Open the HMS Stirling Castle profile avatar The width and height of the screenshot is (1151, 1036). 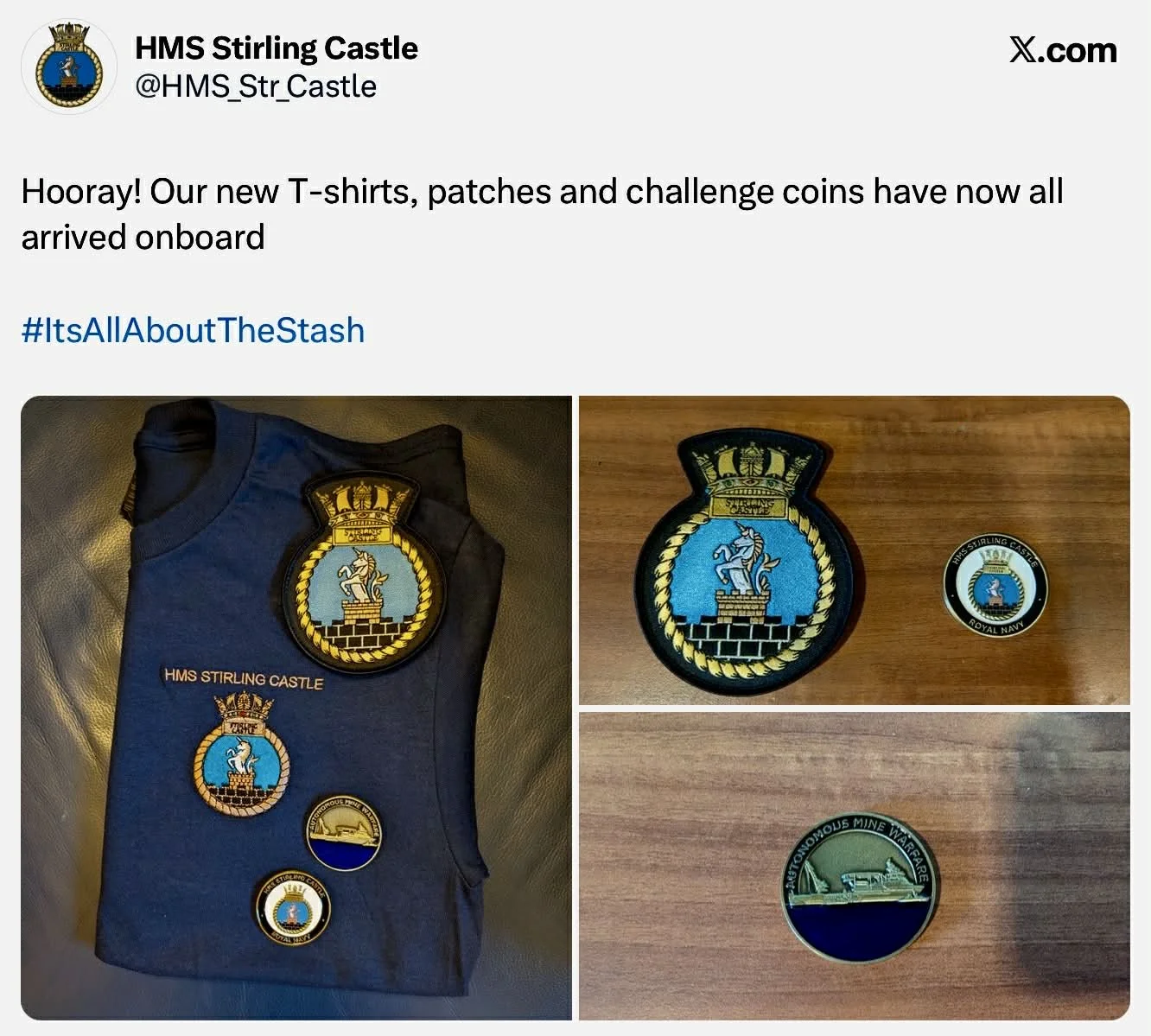[69, 67]
